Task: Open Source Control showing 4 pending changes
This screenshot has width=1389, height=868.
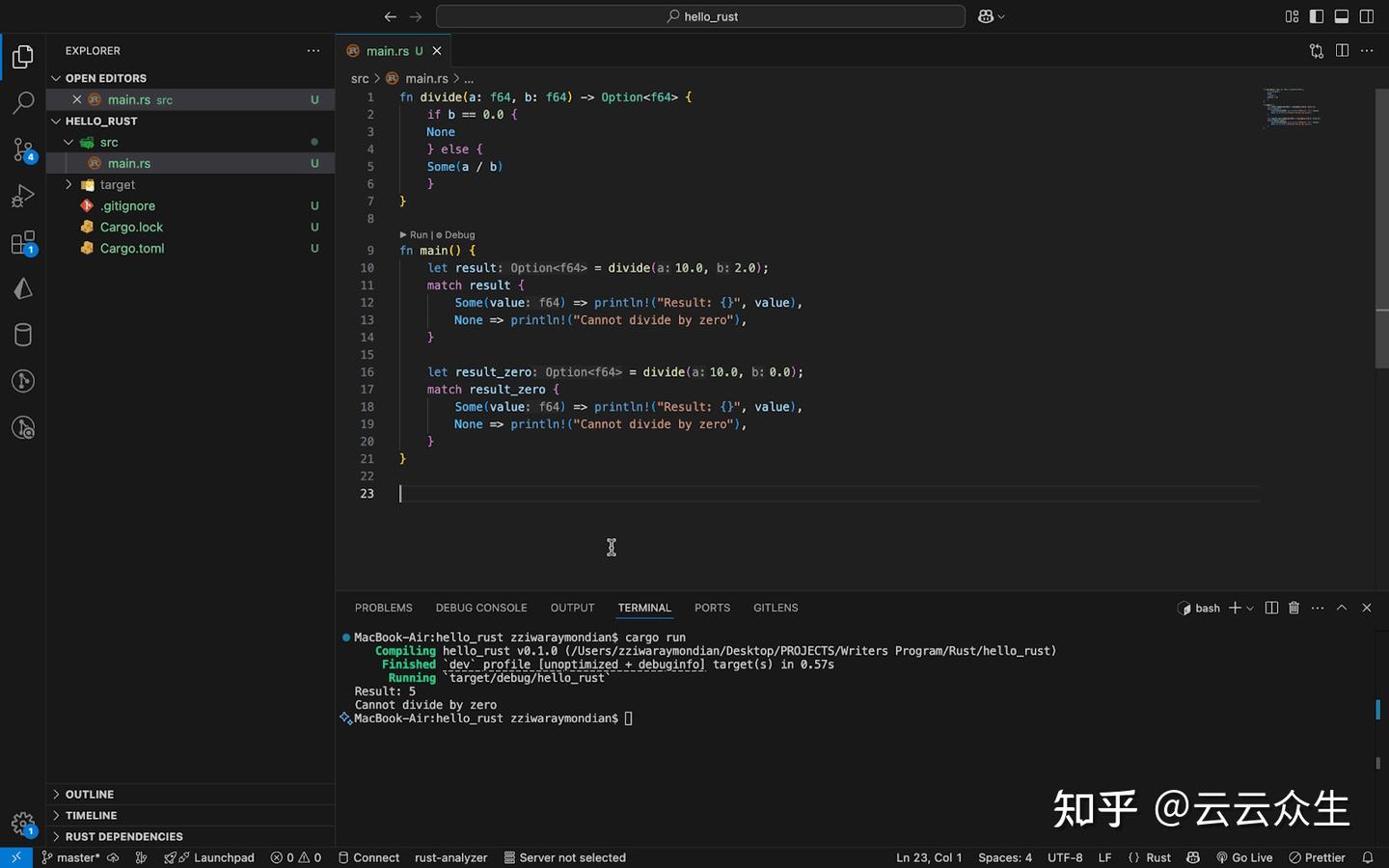Action: 23,149
